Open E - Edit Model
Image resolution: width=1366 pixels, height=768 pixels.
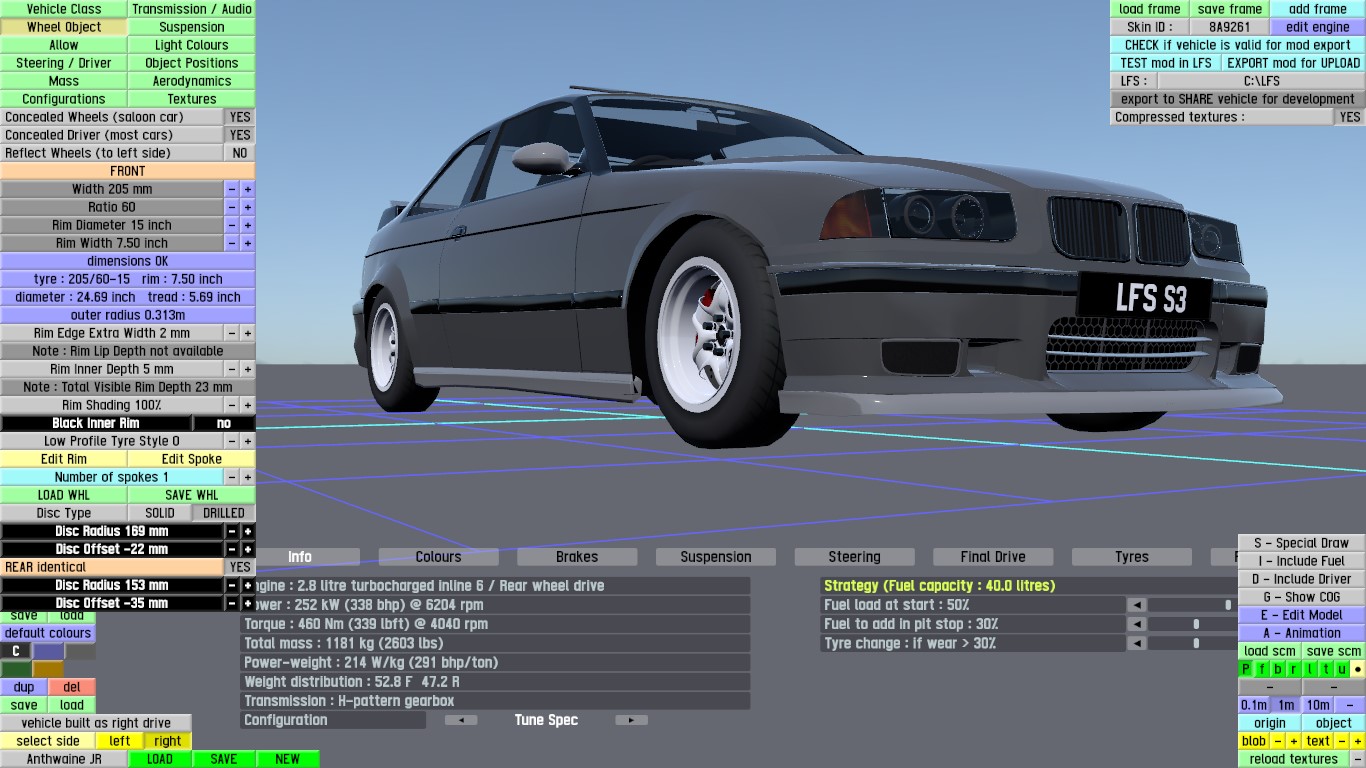coord(1302,615)
